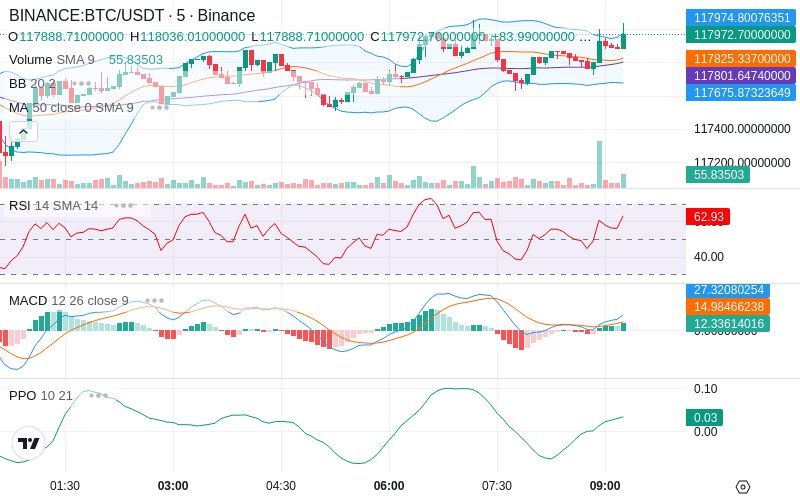Click the BINANCE:BTC/USDT symbol title
The image size is (800, 500).
point(132,15)
